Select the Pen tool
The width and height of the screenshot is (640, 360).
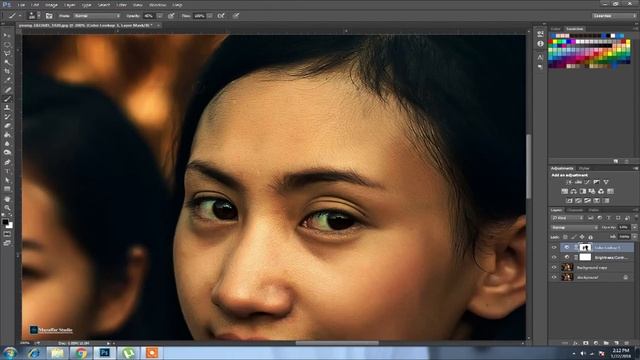7,162
